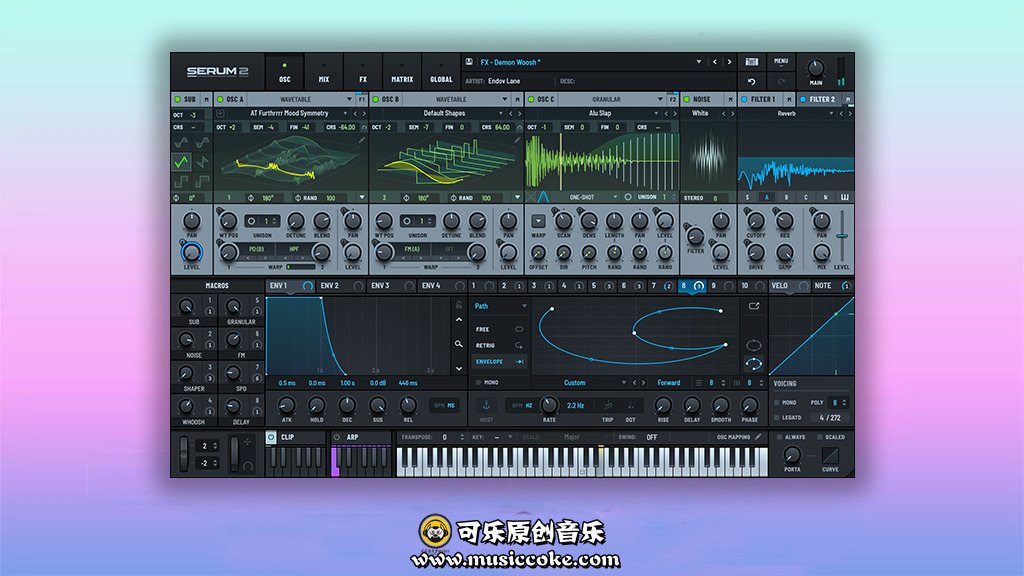Select the sawtooth waveform for SUB
Viewport: 1024px width, 576px height.
point(202,161)
